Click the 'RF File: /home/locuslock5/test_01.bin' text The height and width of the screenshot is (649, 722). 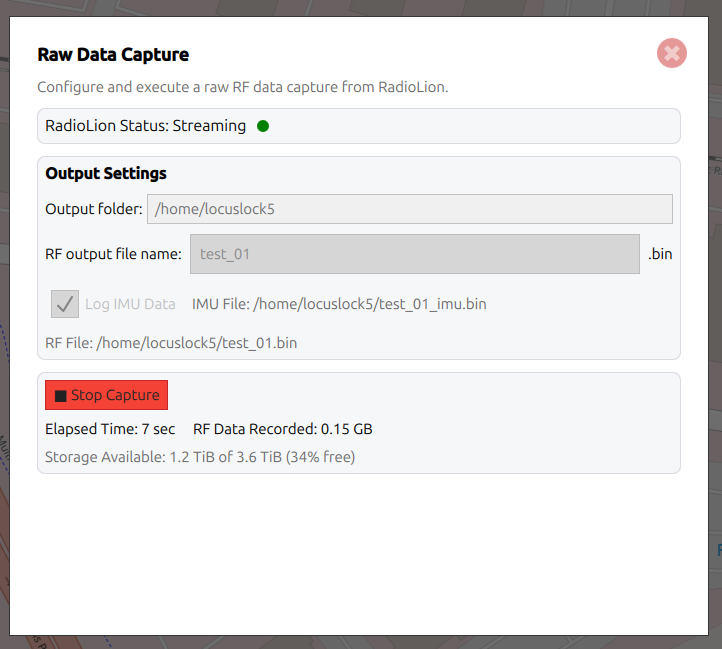click(x=171, y=343)
